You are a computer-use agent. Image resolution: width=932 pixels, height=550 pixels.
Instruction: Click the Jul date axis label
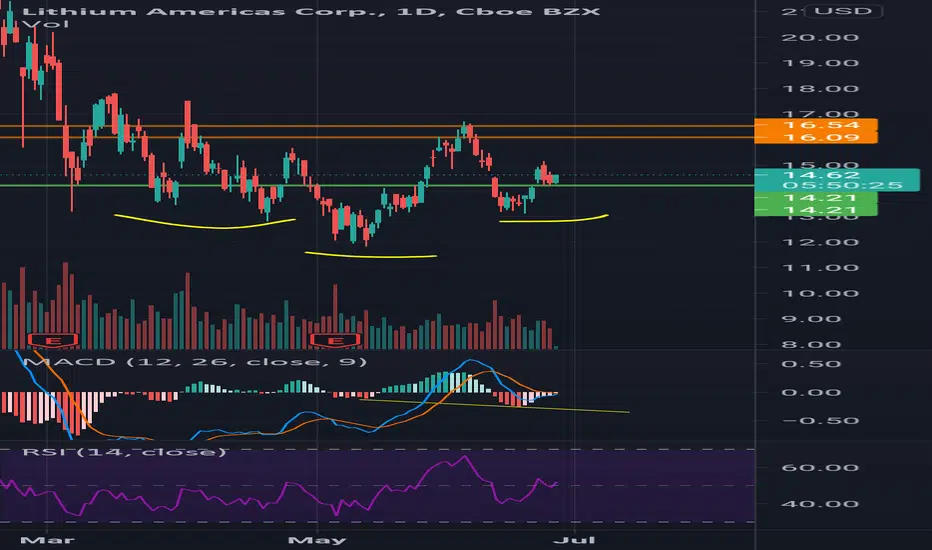[574, 540]
